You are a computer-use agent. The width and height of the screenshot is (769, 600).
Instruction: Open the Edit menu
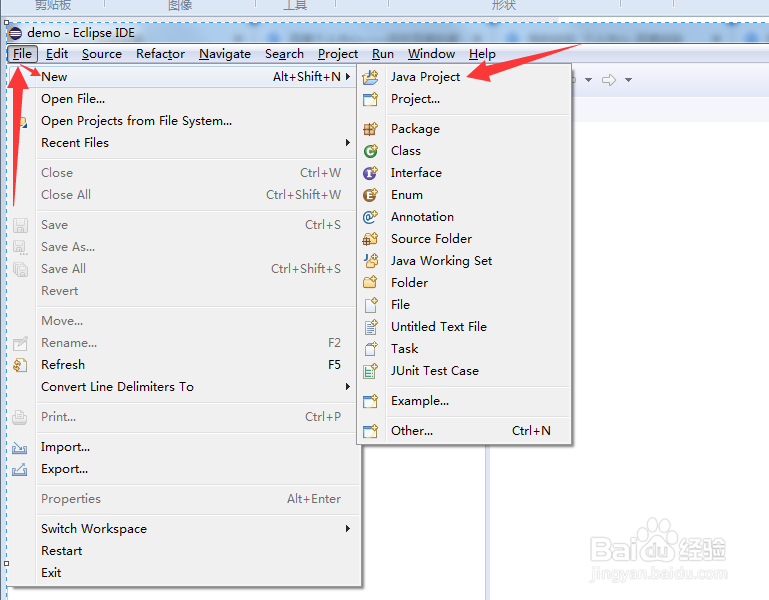(57, 54)
